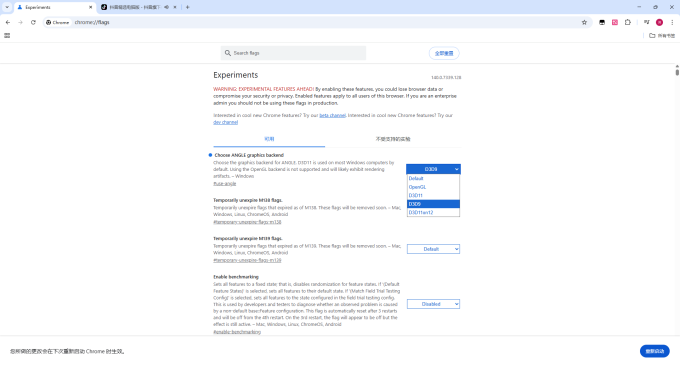The width and height of the screenshot is (680, 366).
Task: Click #temporary-unexpire-flags-m139 link
Action: [x=247, y=260]
